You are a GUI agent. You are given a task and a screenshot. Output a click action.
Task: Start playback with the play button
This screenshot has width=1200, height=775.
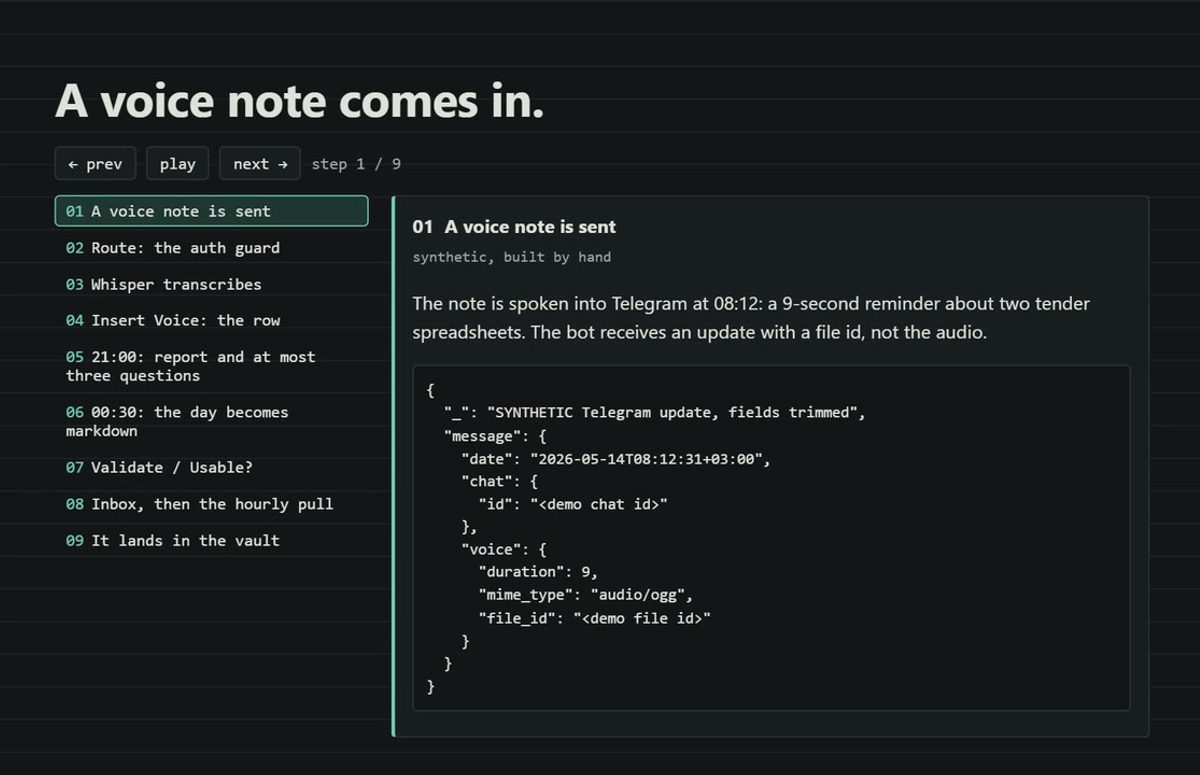(178, 164)
